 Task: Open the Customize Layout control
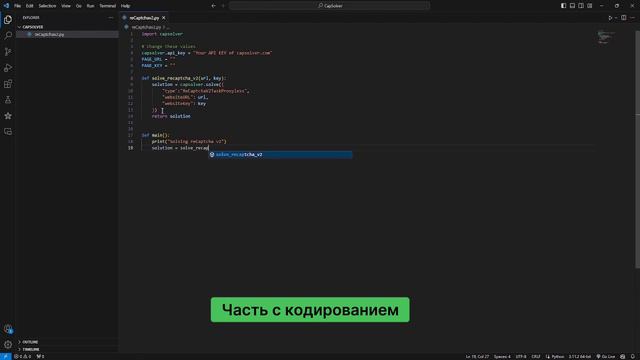pyautogui.click(x=590, y=6)
